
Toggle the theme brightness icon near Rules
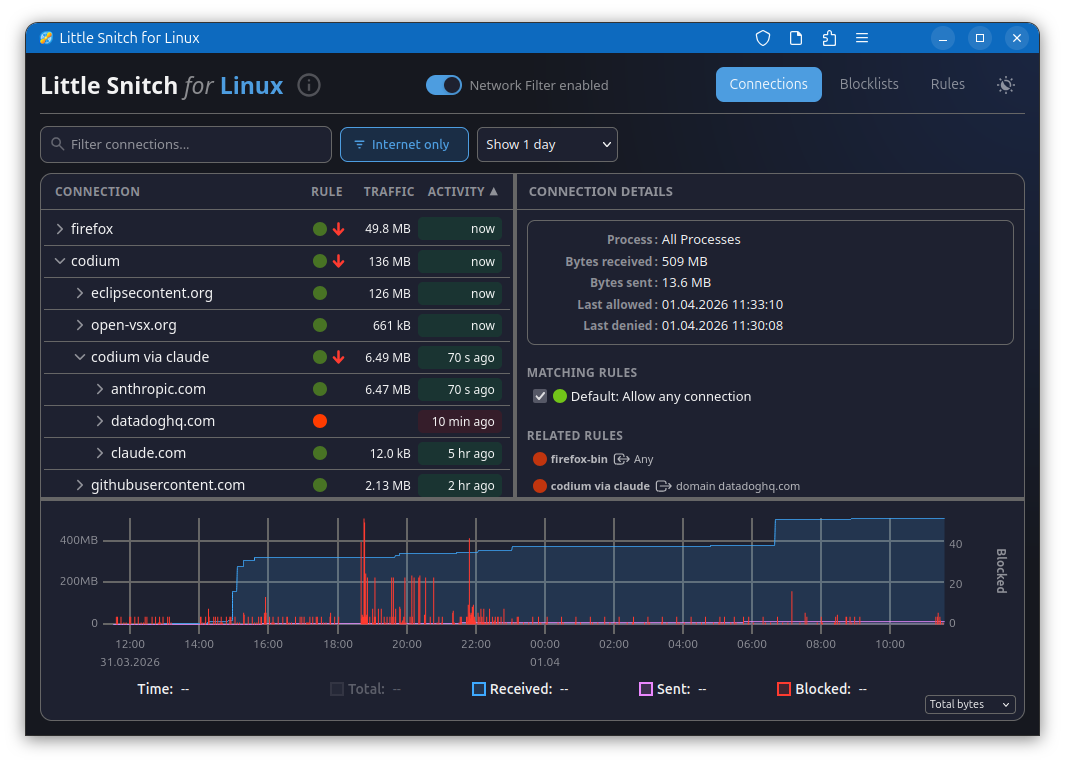coord(1005,85)
